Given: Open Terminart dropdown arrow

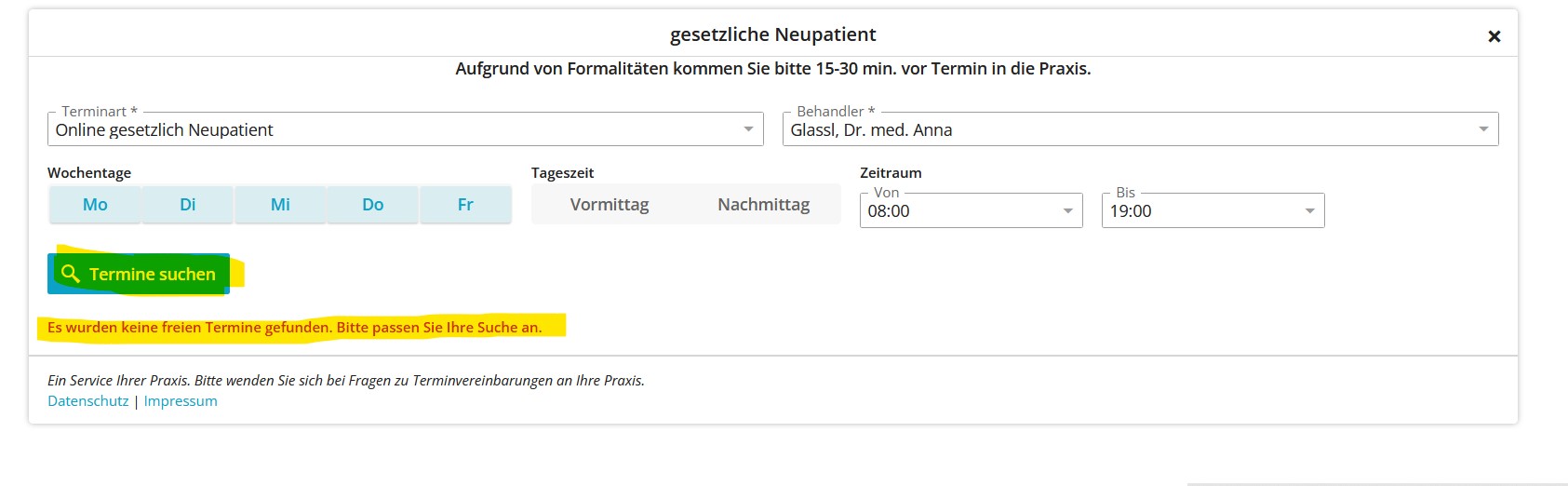Looking at the screenshot, I should click(748, 129).
